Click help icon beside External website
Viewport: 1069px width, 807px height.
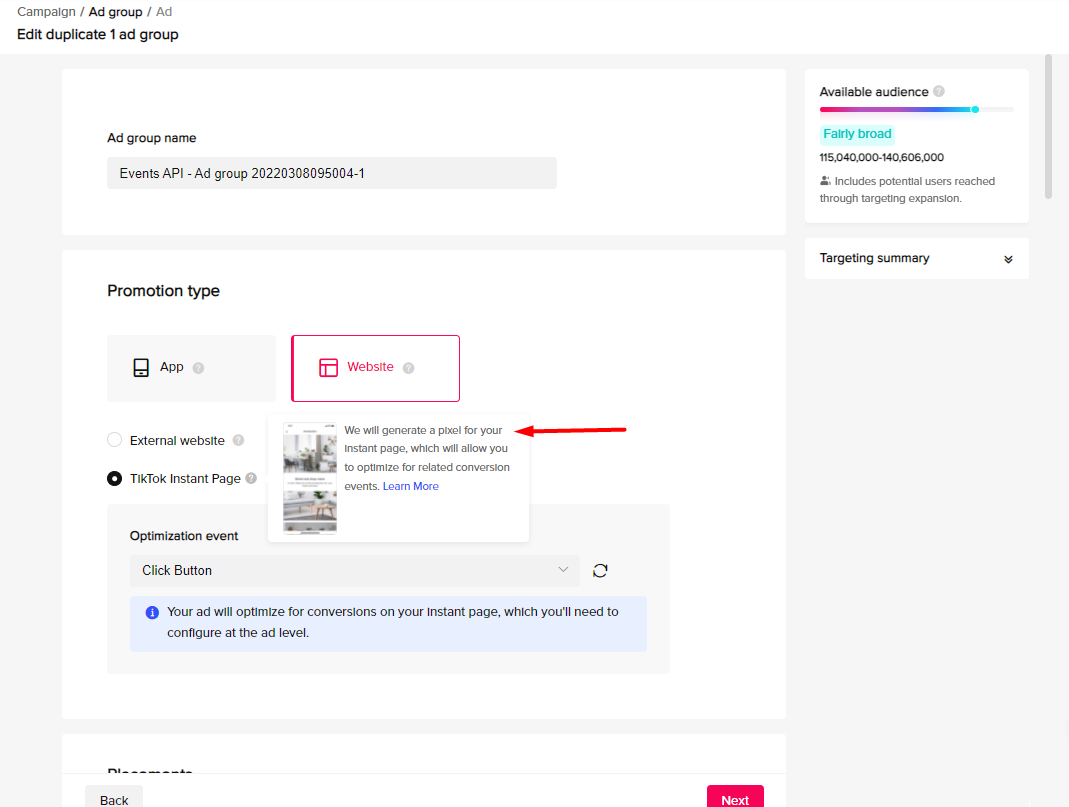pos(238,440)
